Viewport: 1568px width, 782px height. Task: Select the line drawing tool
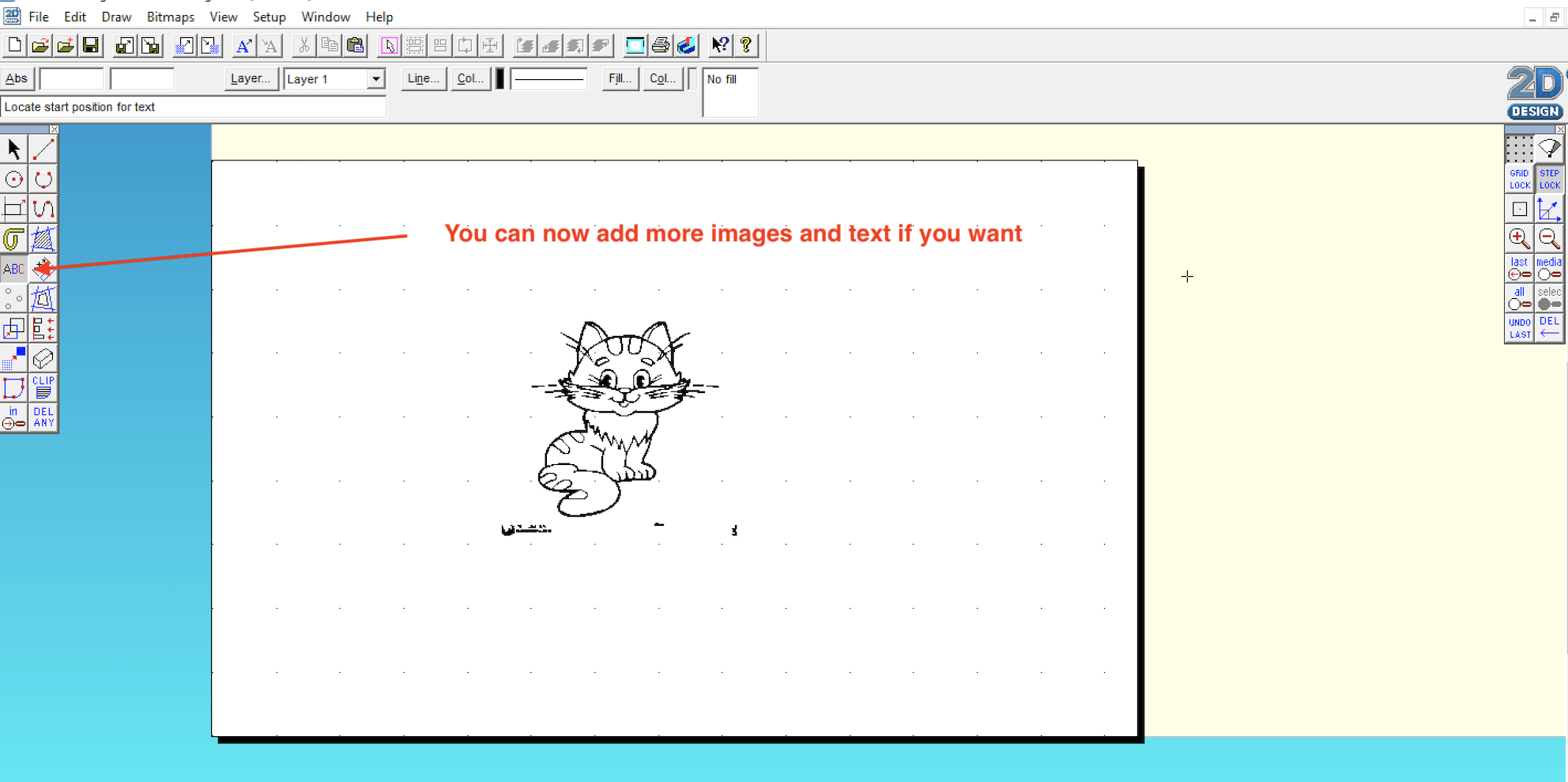[43, 149]
